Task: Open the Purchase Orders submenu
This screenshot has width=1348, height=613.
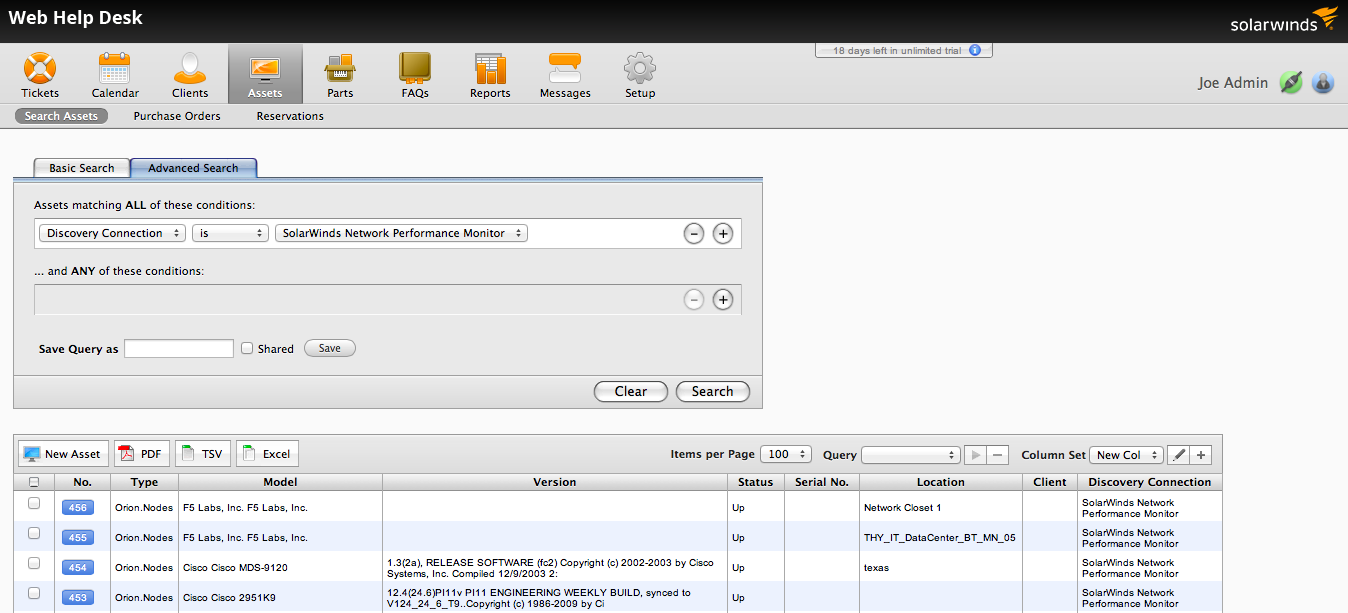Action: 177,116
